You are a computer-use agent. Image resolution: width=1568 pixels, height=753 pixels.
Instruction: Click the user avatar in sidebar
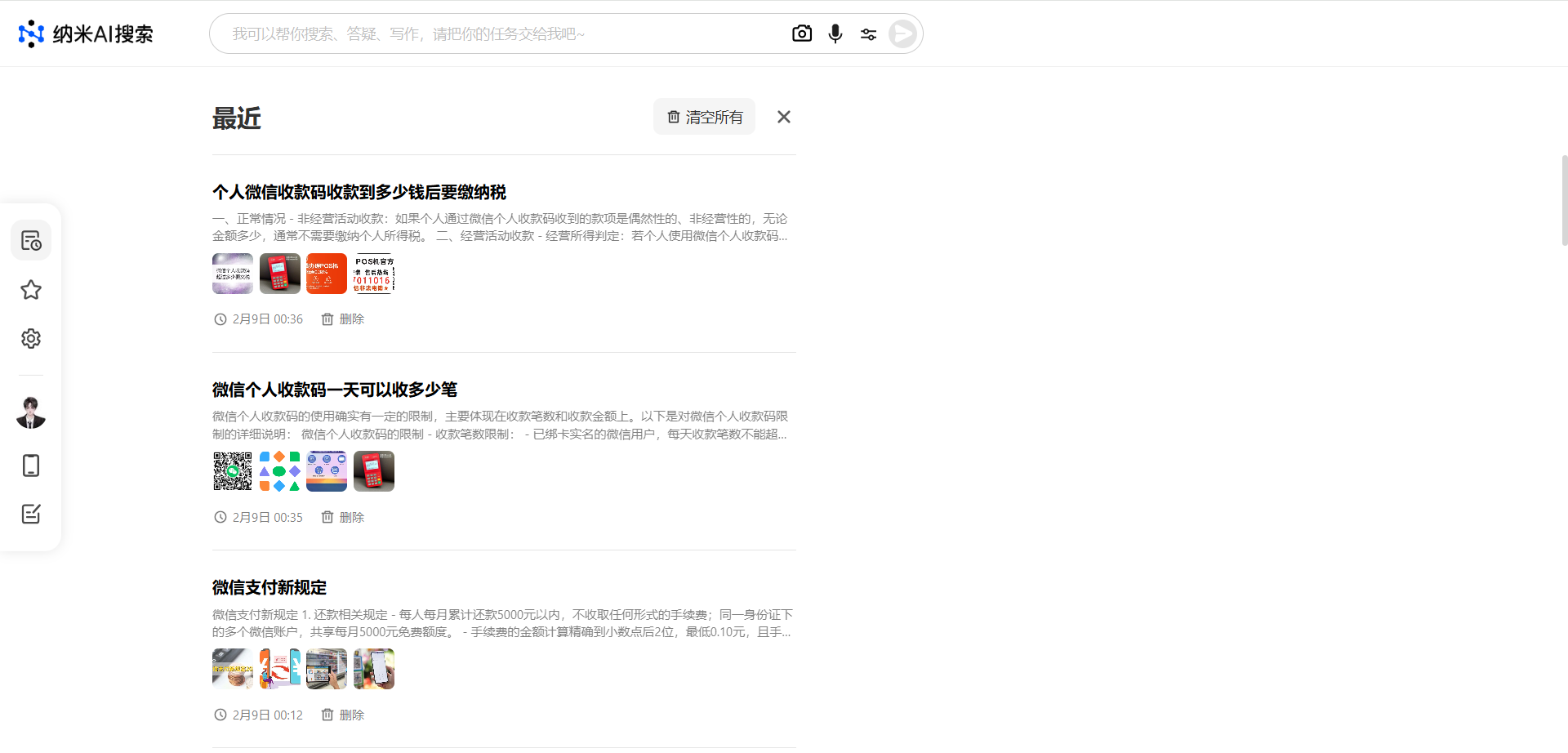click(31, 413)
